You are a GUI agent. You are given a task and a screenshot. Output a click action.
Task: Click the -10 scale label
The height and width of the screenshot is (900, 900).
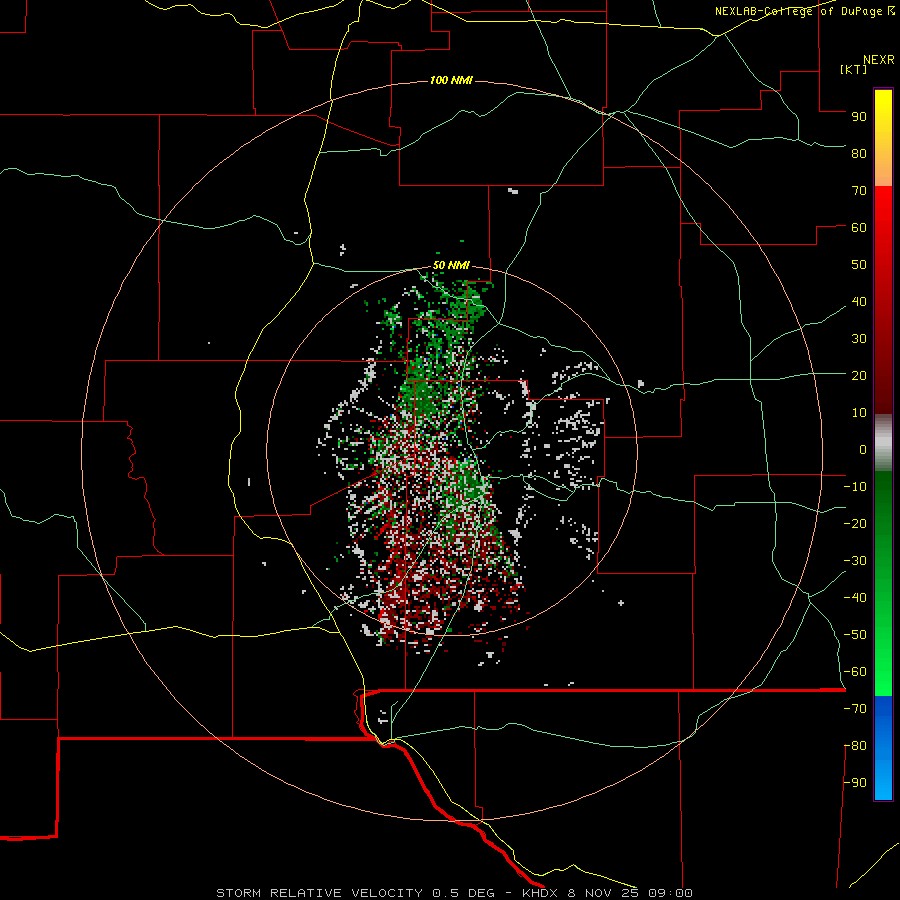(x=855, y=487)
